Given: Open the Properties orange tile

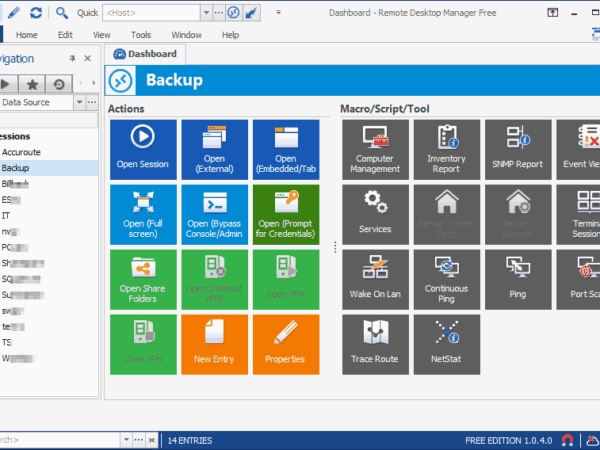Looking at the screenshot, I should [x=286, y=344].
